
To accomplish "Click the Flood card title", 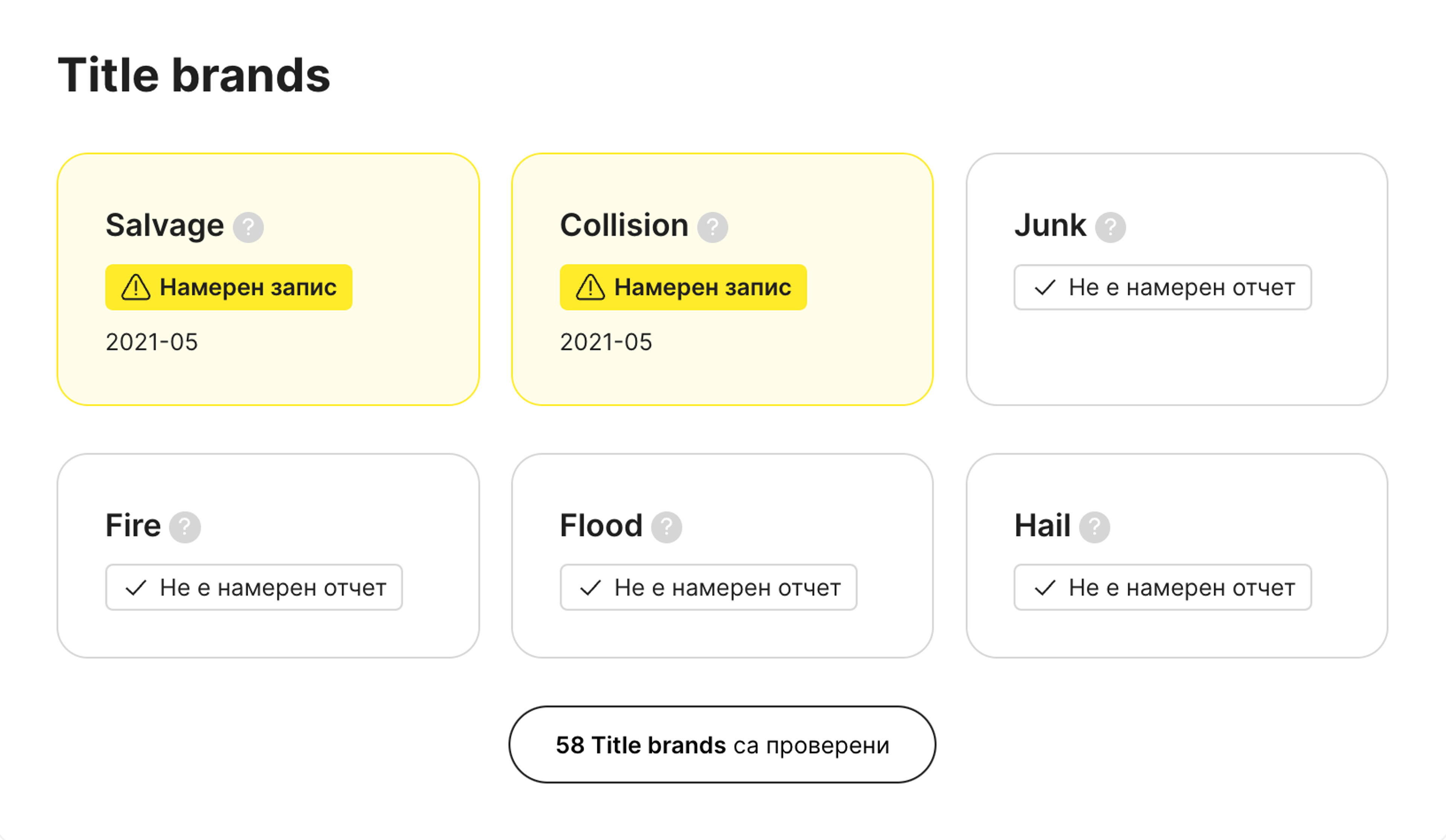I will tap(601, 526).
